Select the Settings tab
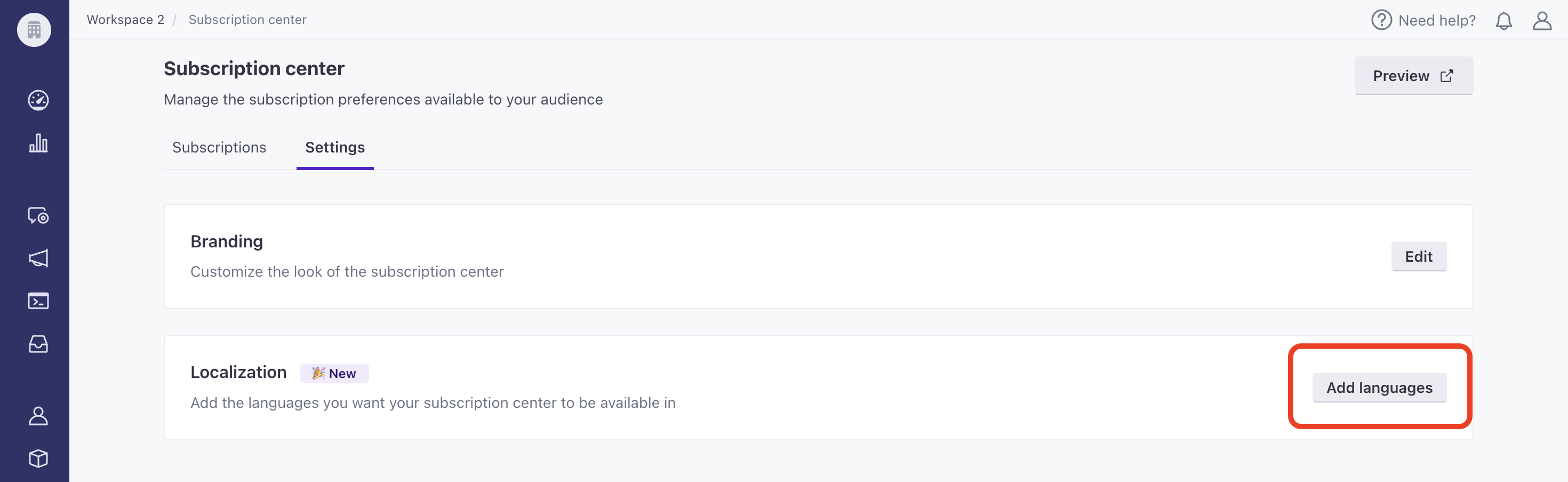The width and height of the screenshot is (1568, 482). (x=335, y=147)
